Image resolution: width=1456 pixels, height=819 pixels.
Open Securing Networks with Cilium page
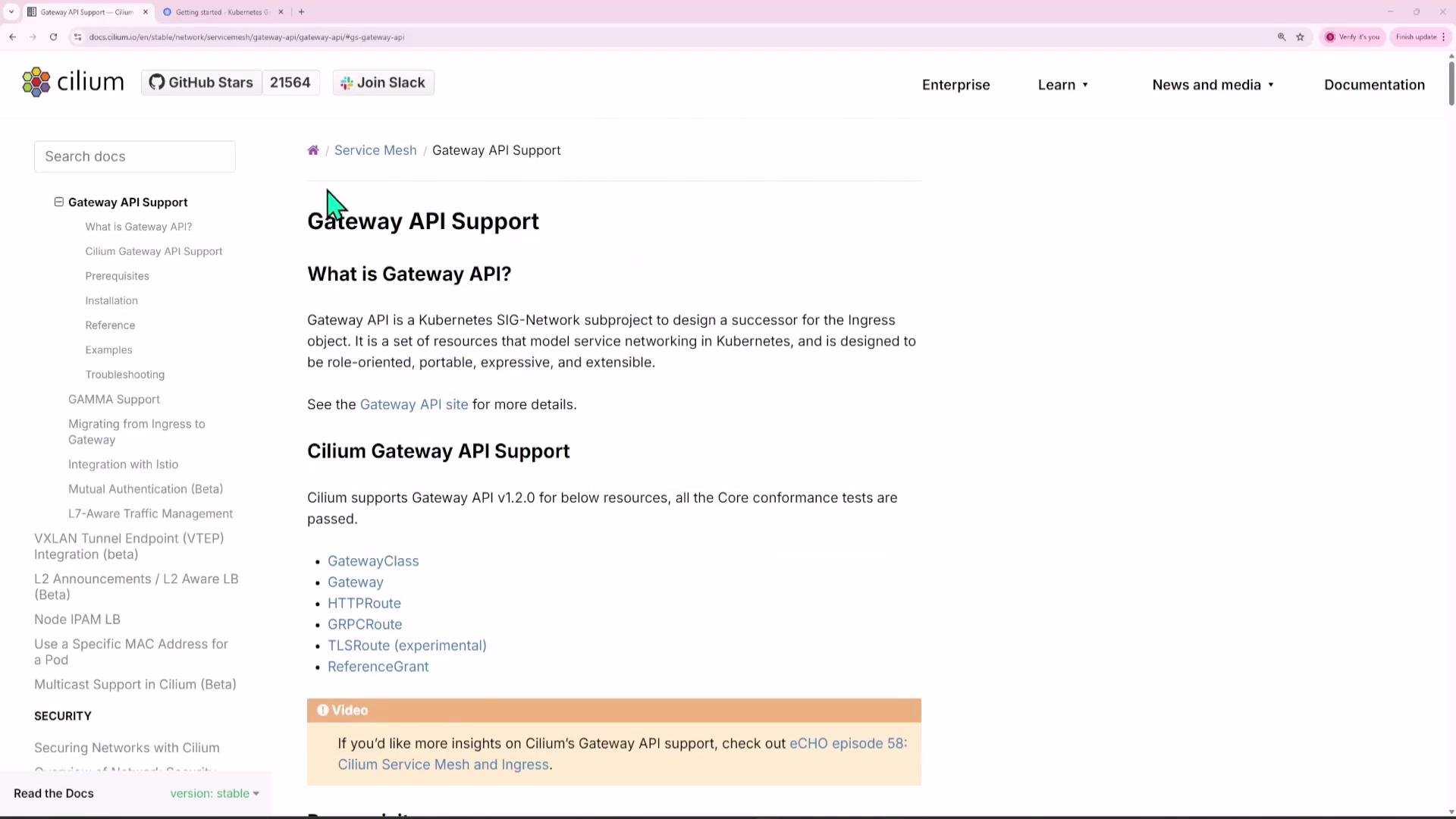[x=127, y=748]
